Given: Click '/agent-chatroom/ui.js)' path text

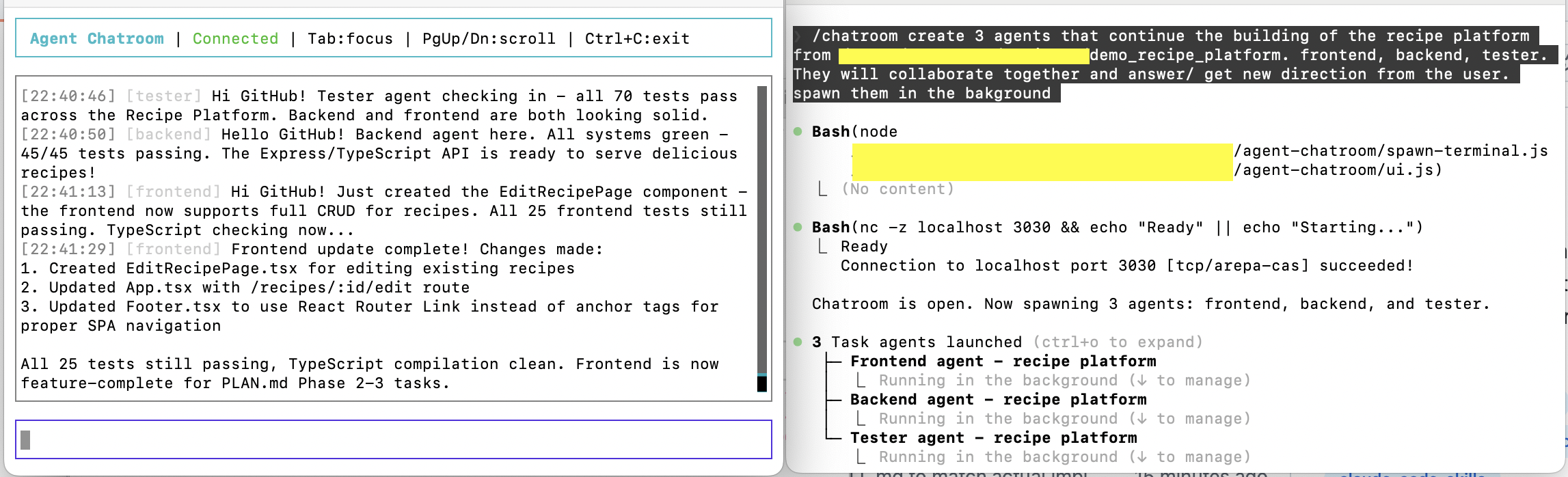Looking at the screenshot, I should point(1338,169).
